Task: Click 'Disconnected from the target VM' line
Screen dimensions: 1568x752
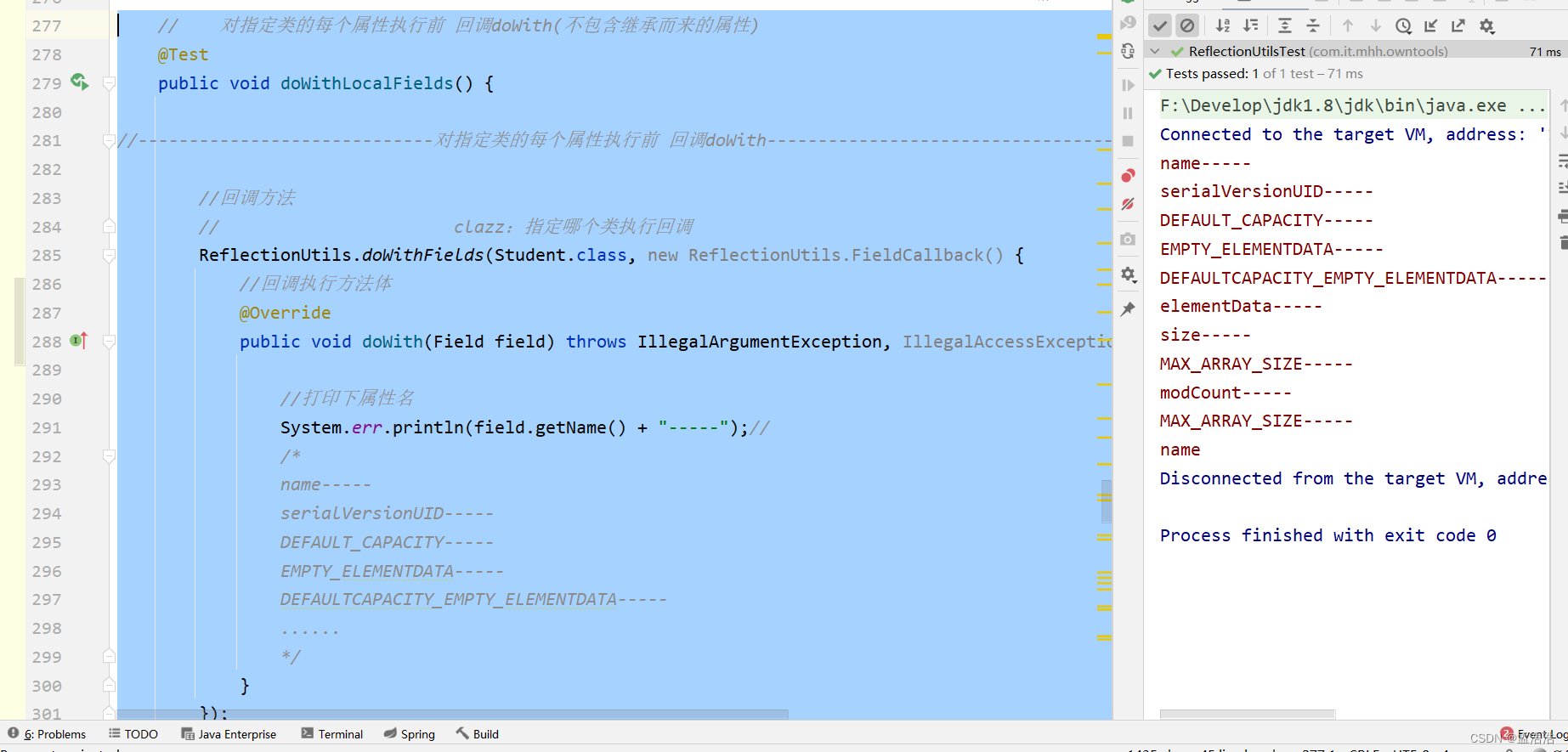Action: click(1353, 478)
